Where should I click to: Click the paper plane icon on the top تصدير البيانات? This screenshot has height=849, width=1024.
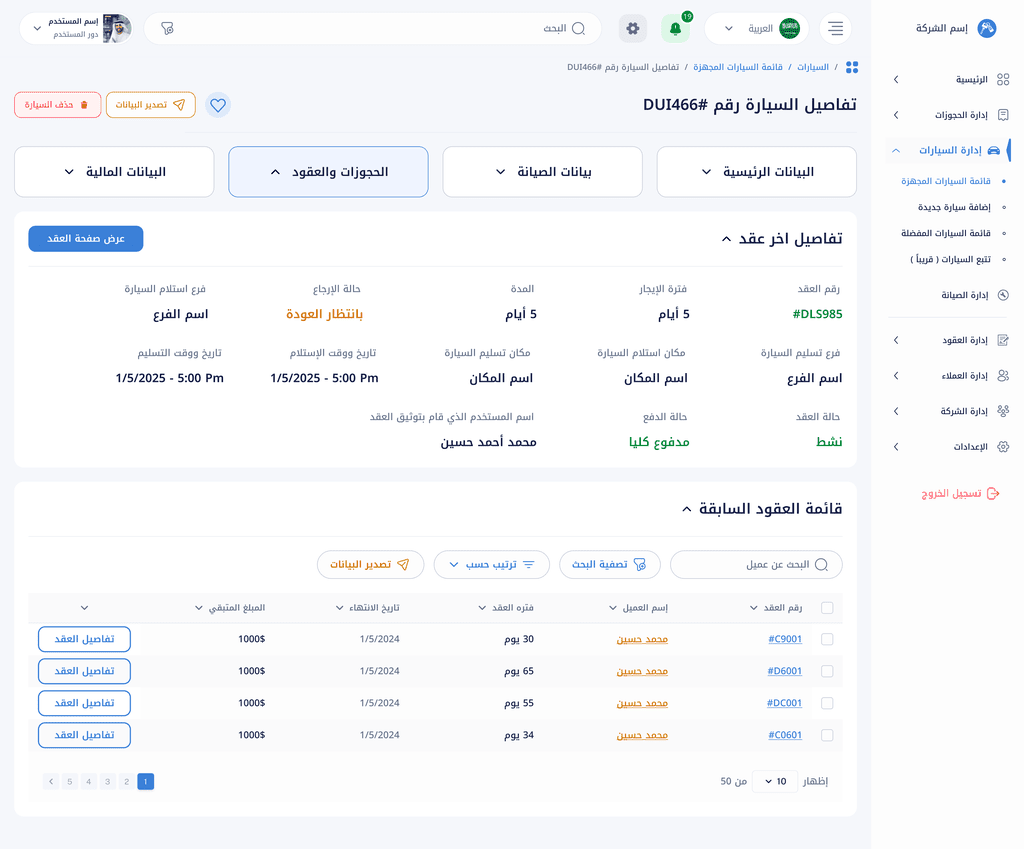coord(179,105)
